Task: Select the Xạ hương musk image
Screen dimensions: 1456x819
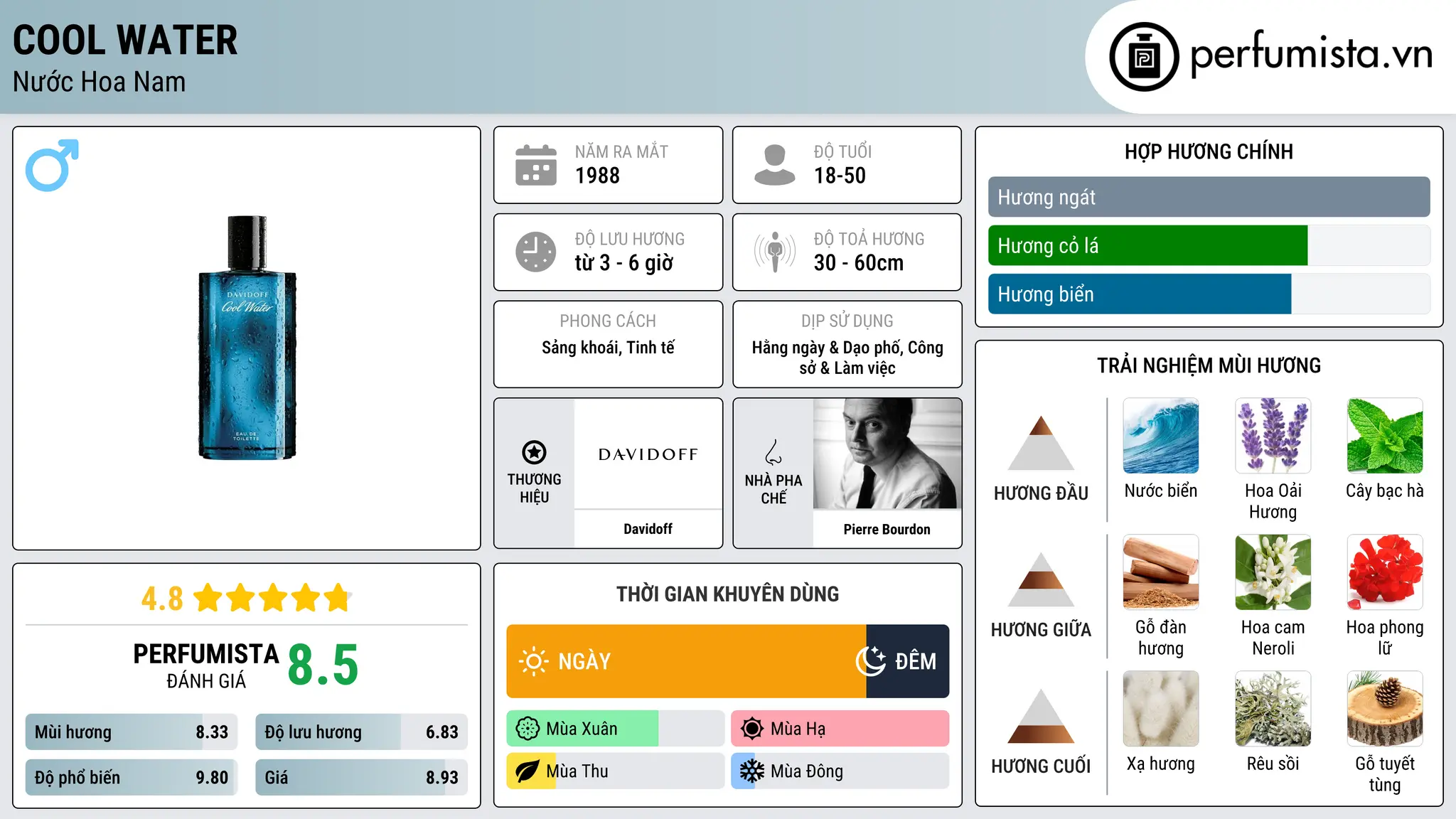Action: coord(1161,709)
